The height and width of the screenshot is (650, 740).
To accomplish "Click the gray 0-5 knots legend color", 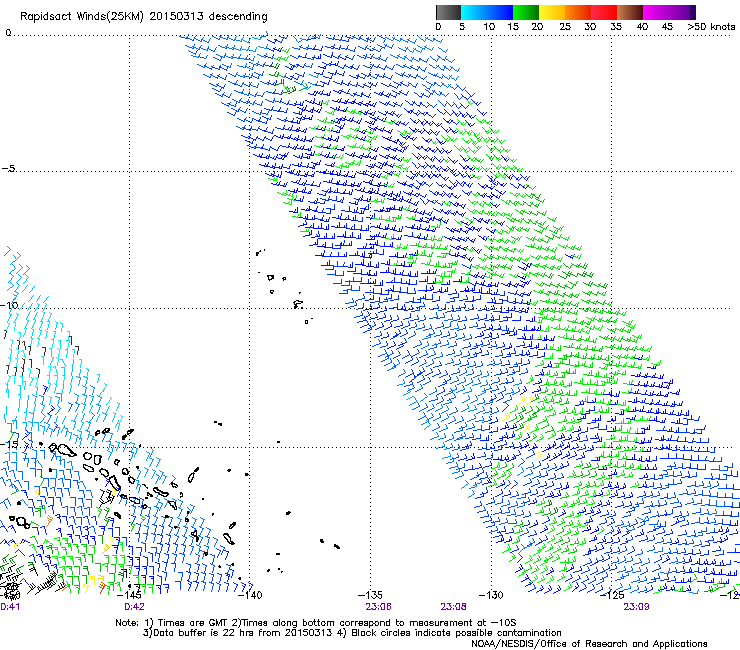I will [448, 12].
